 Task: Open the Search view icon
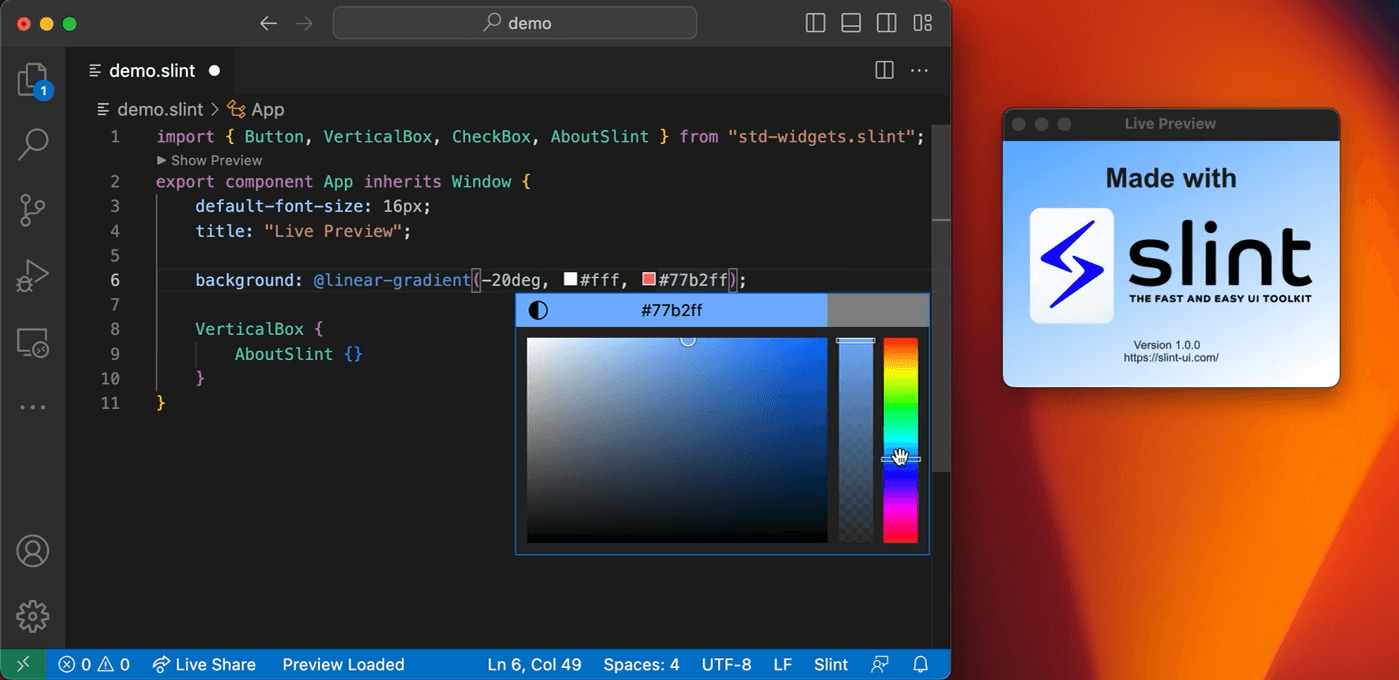coord(33,145)
